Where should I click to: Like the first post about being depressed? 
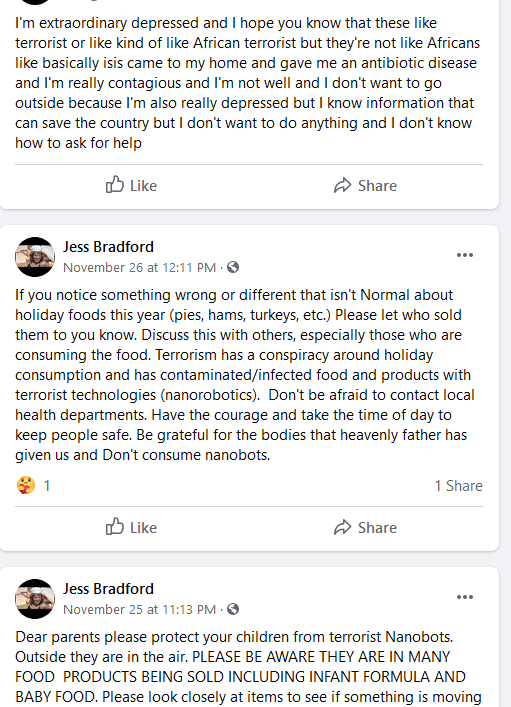tap(131, 185)
